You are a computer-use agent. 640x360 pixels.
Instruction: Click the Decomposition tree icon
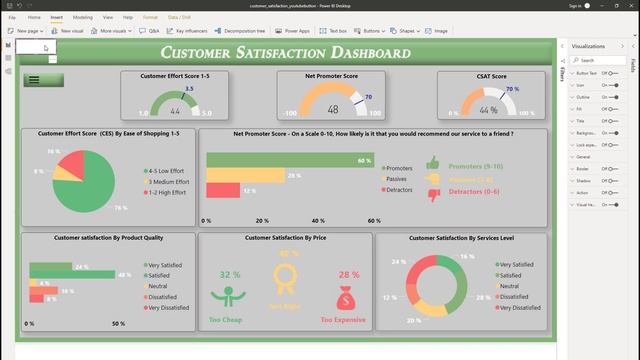point(218,31)
